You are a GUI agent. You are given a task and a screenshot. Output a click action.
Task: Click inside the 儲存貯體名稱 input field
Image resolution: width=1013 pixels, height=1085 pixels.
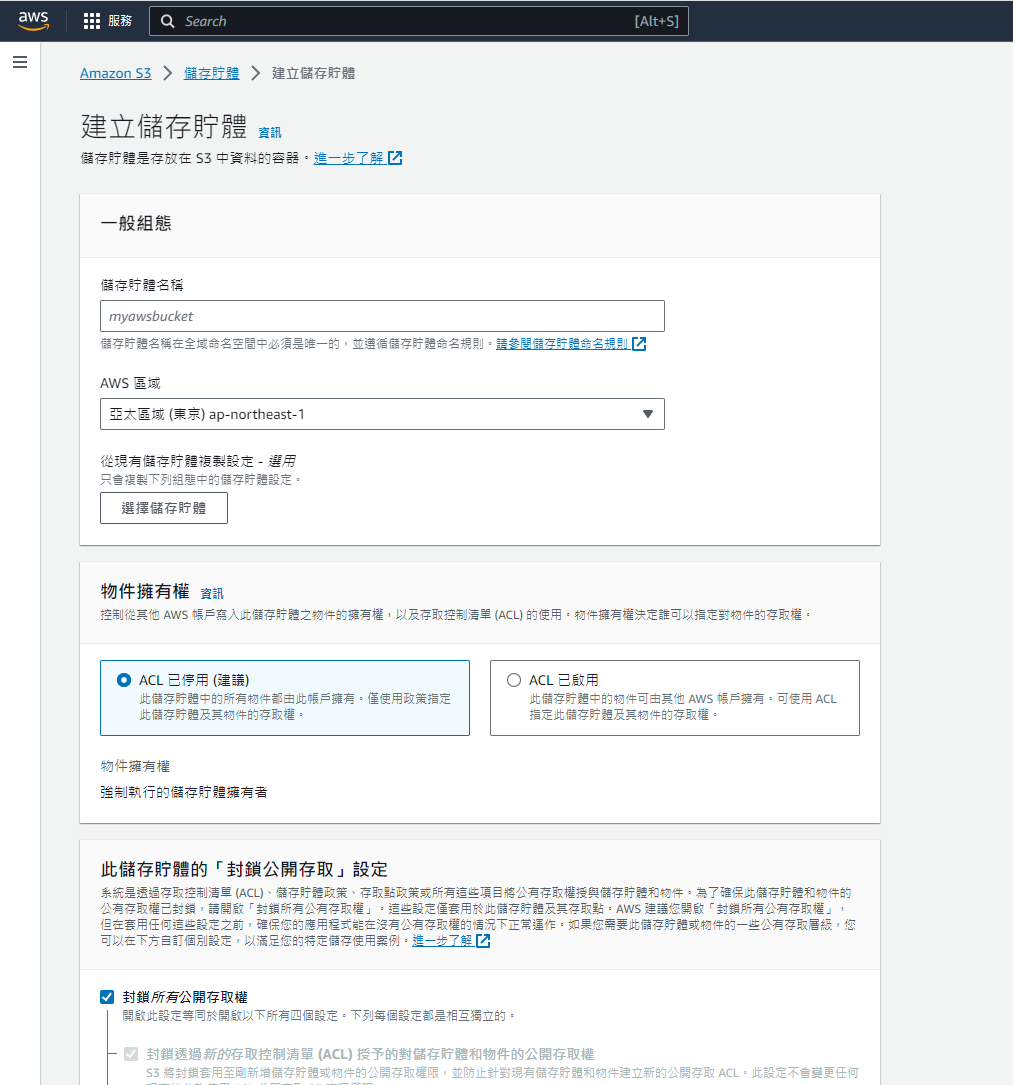pos(382,316)
